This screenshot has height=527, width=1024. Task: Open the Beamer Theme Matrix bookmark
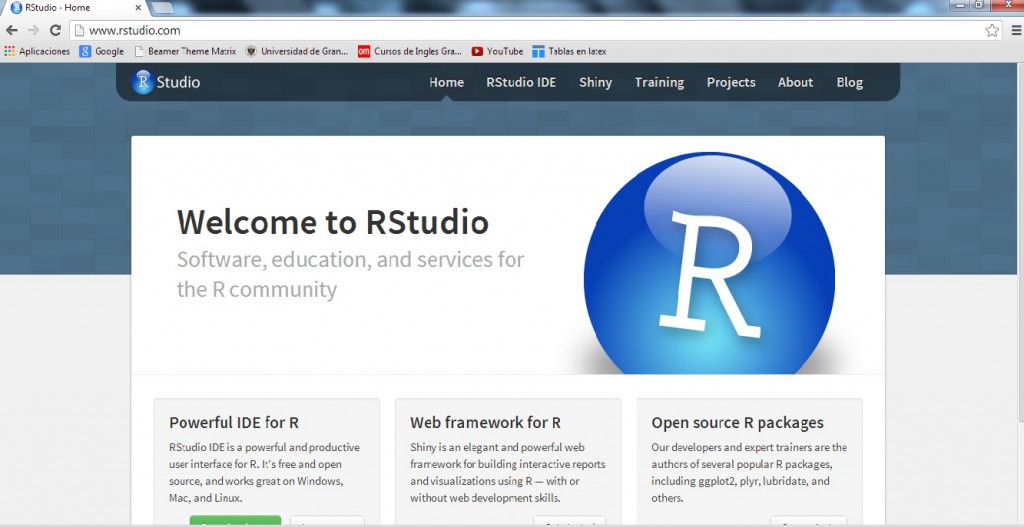[185, 51]
